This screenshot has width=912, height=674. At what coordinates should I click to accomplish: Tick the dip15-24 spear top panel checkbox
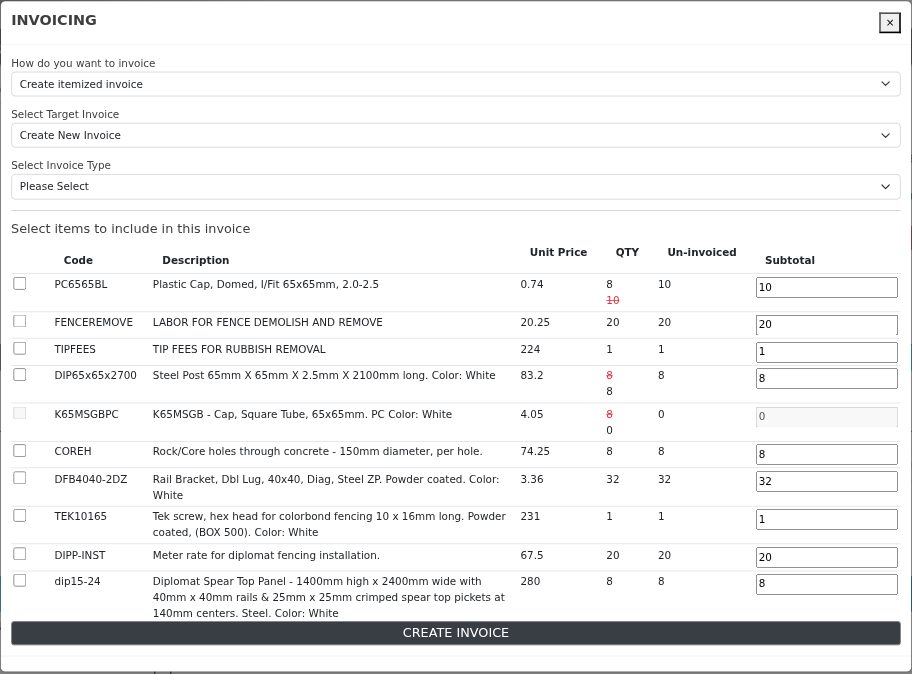(x=20, y=580)
